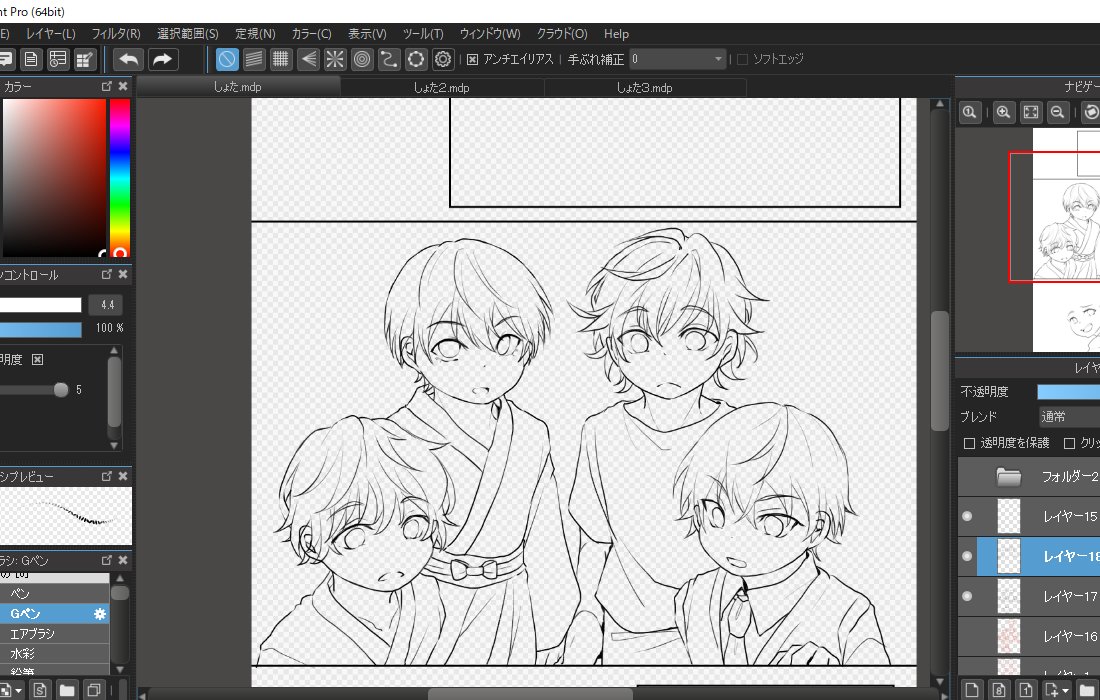The width and height of the screenshot is (1100, 700).
Task: Click the ellipse snap icon with nodes
Action: tap(416, 60)
